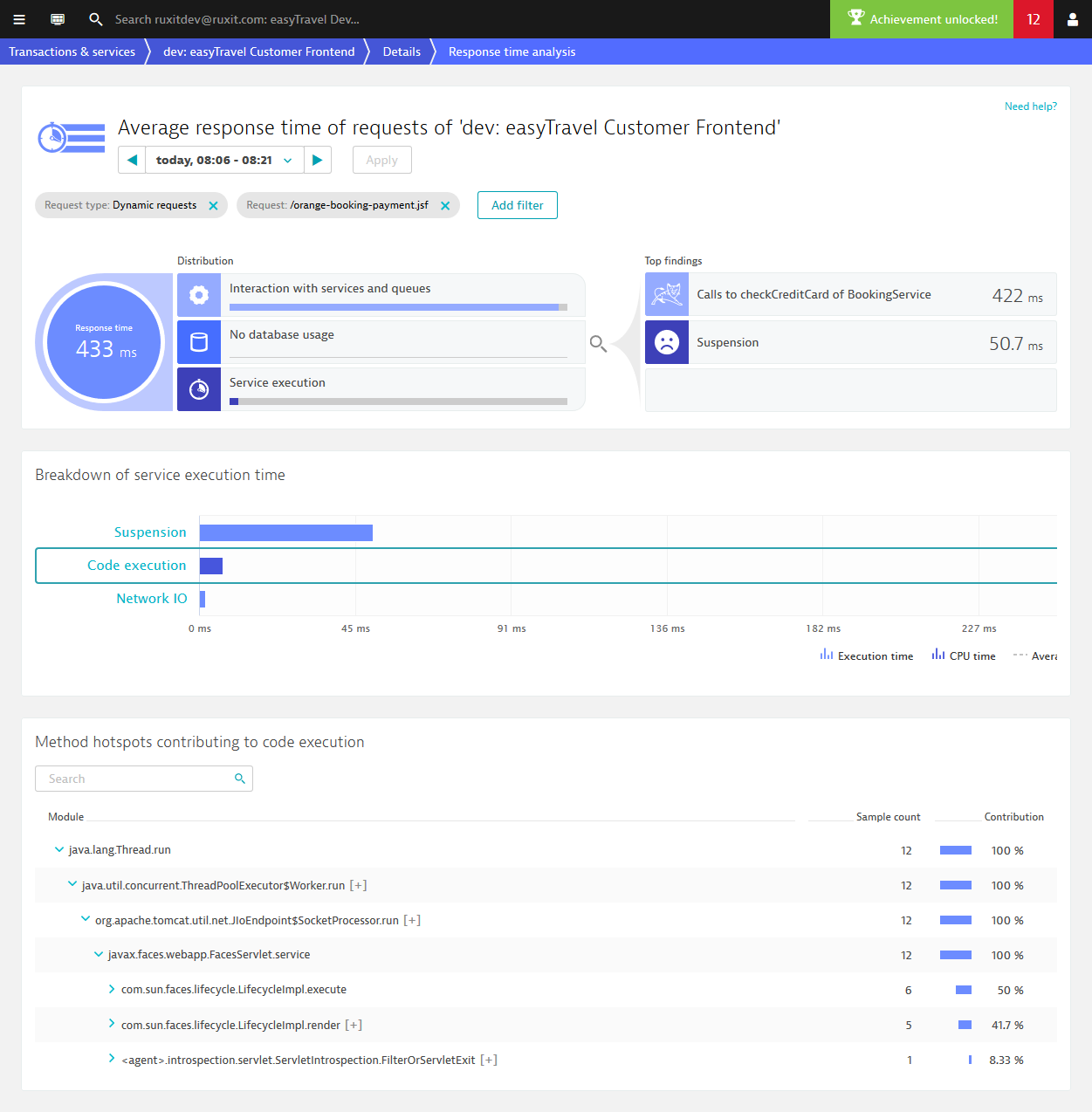
Task: Collapse the ThreadPoolExecutor$Worker.run node
Action: pos(72,884)
